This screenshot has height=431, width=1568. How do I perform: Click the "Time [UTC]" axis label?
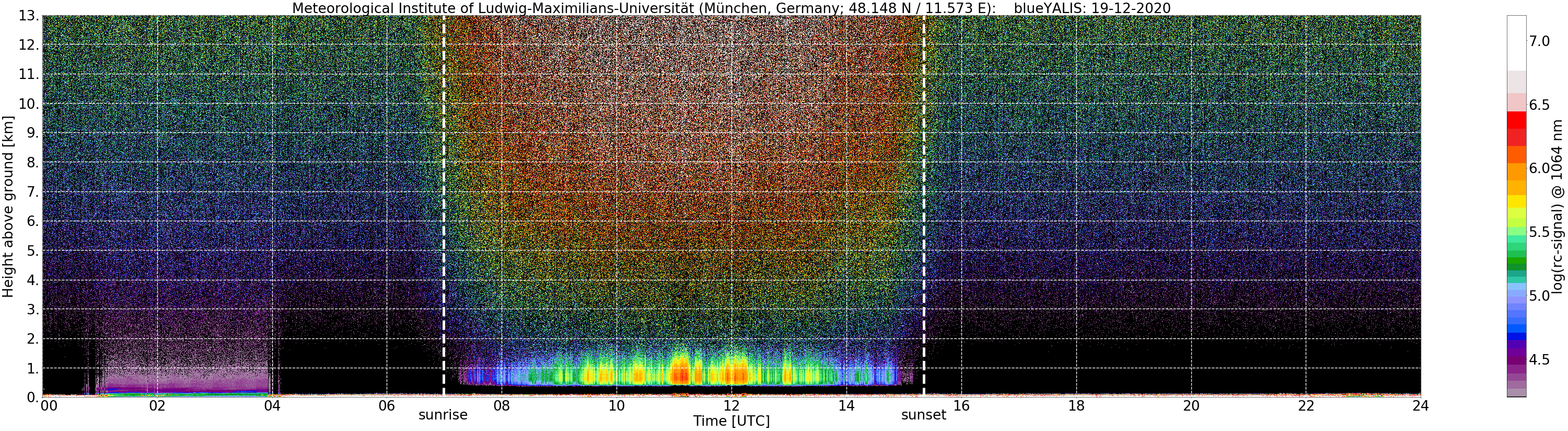click(731, 421)
